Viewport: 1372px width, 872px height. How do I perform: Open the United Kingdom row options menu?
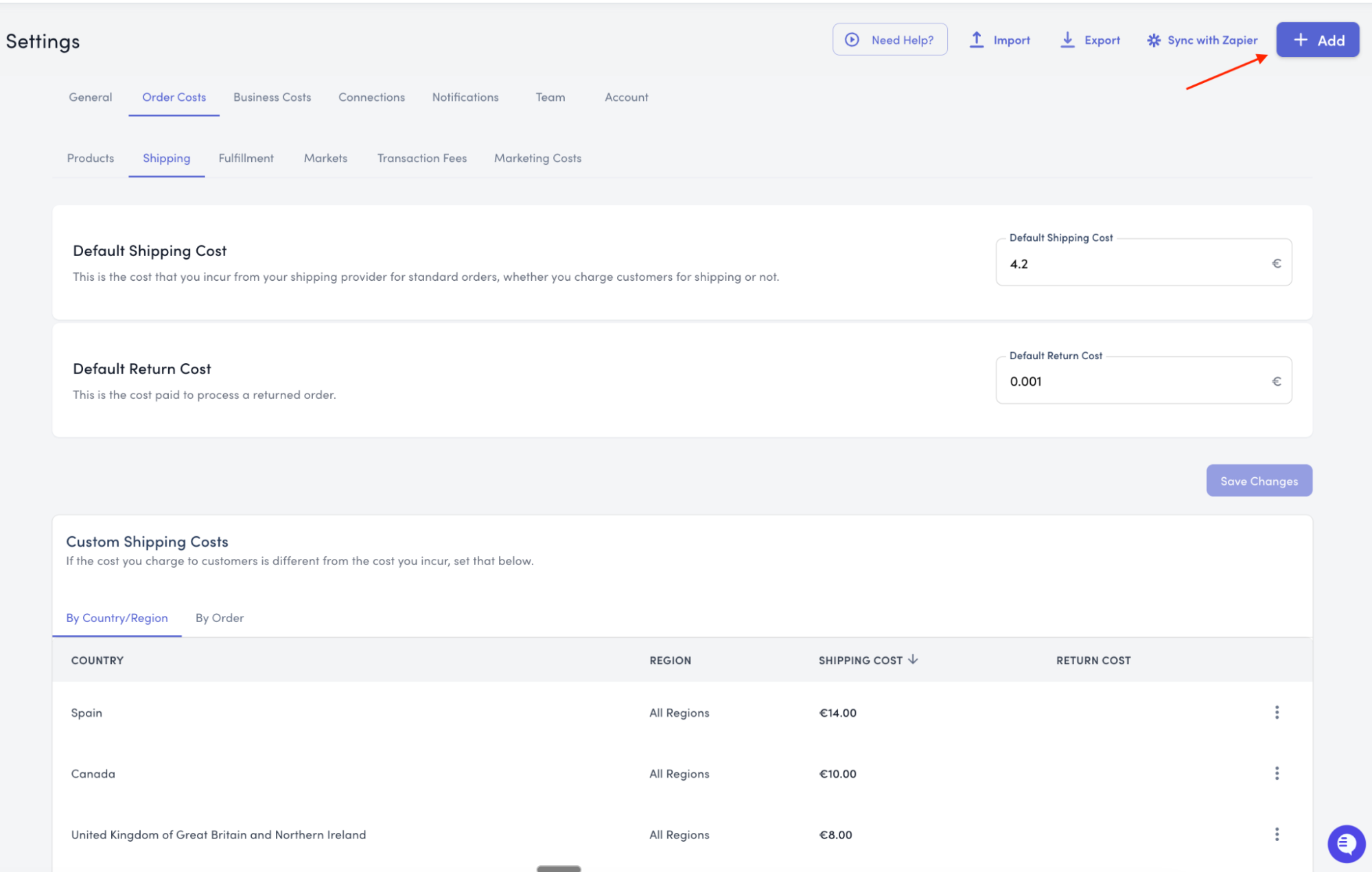tap(1277, 834)
